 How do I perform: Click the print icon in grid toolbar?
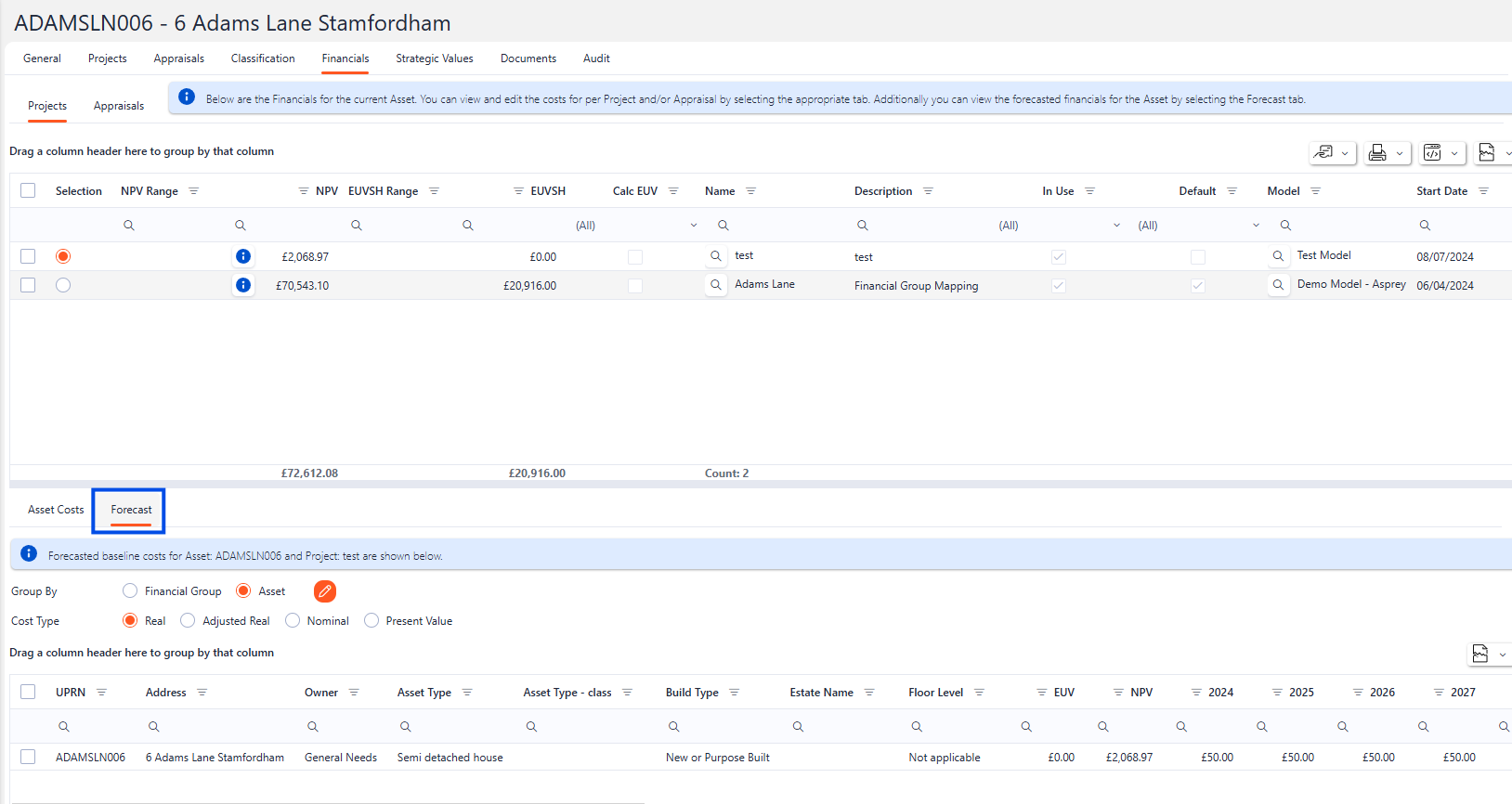[1378, 153]
